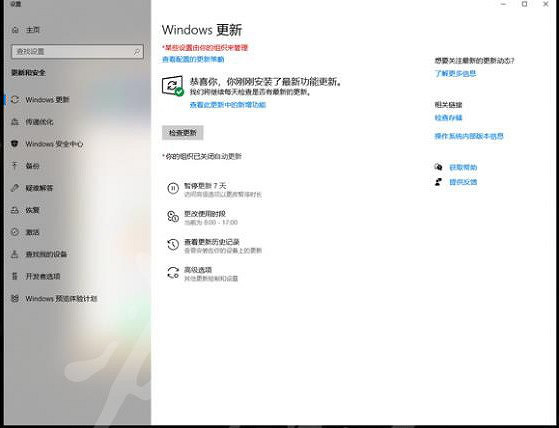559x428 pixels.
Task: Click the update status icon with green check
Action: pos(173,86)
